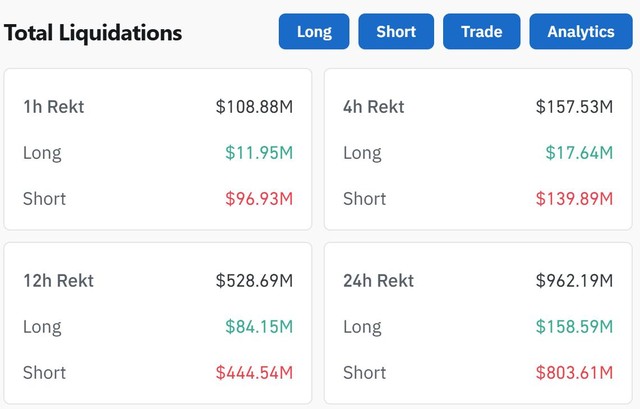Click the $139.89M short liquidation value
Image resolution: width=640 pixels, height=409 pixels.
pos(574,199)
